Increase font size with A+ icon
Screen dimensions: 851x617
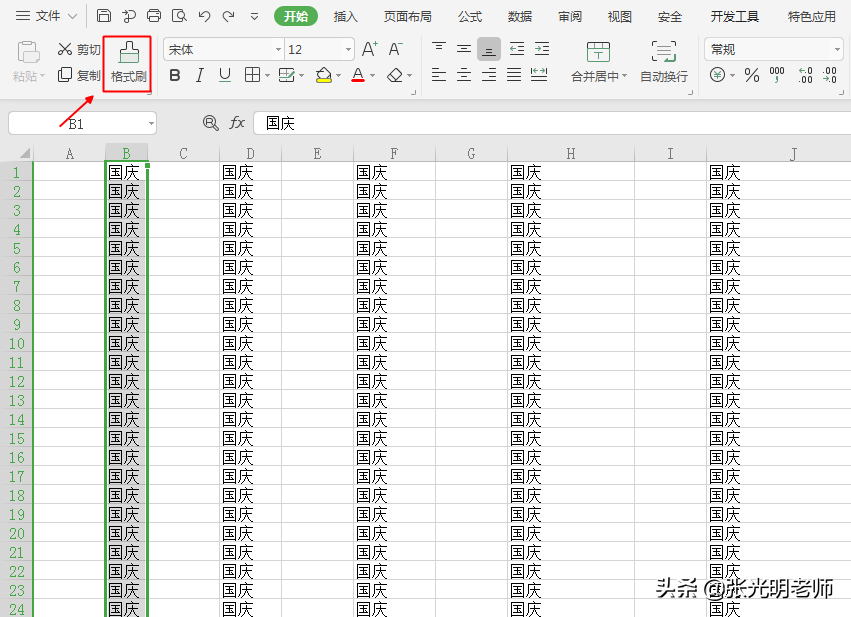click(x=370, y=49)
